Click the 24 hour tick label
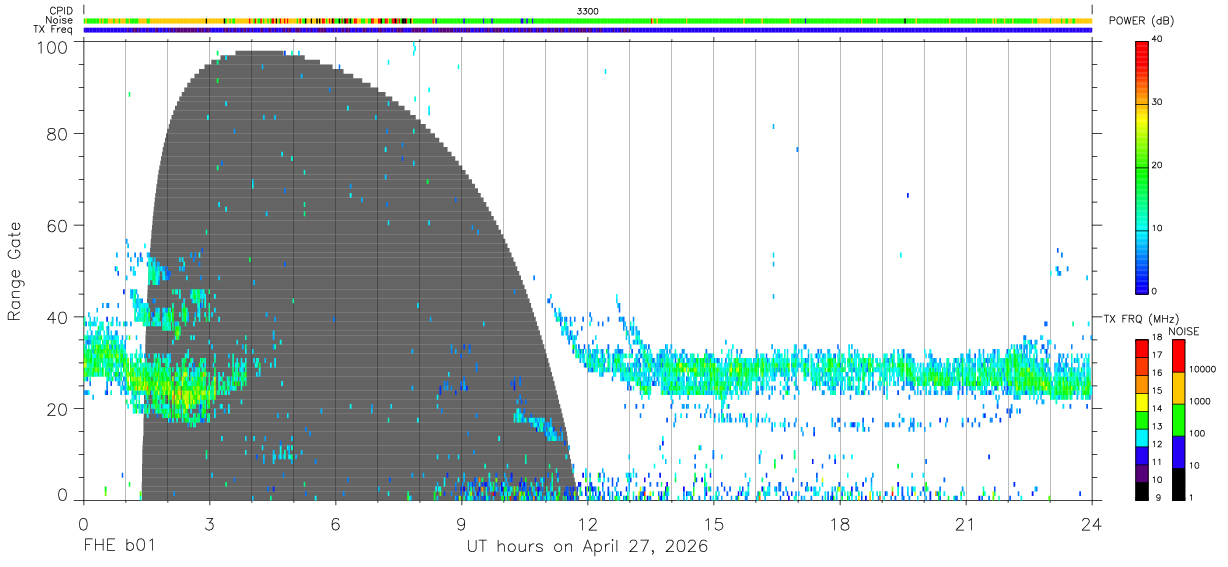The width and height of the screenshot is (1228, 567). (1092, 524)
